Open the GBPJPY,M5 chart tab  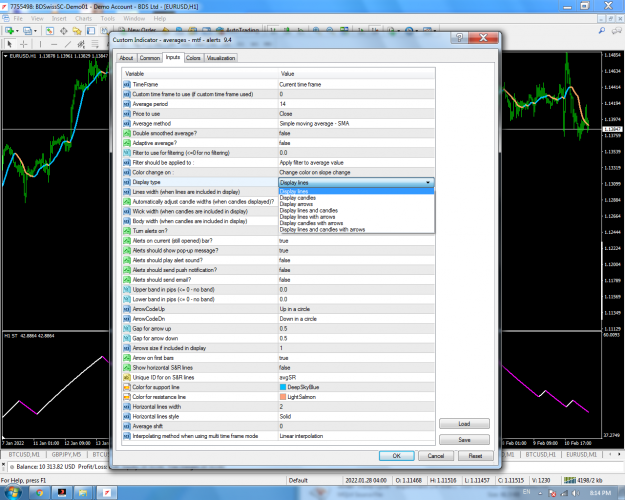66,454
